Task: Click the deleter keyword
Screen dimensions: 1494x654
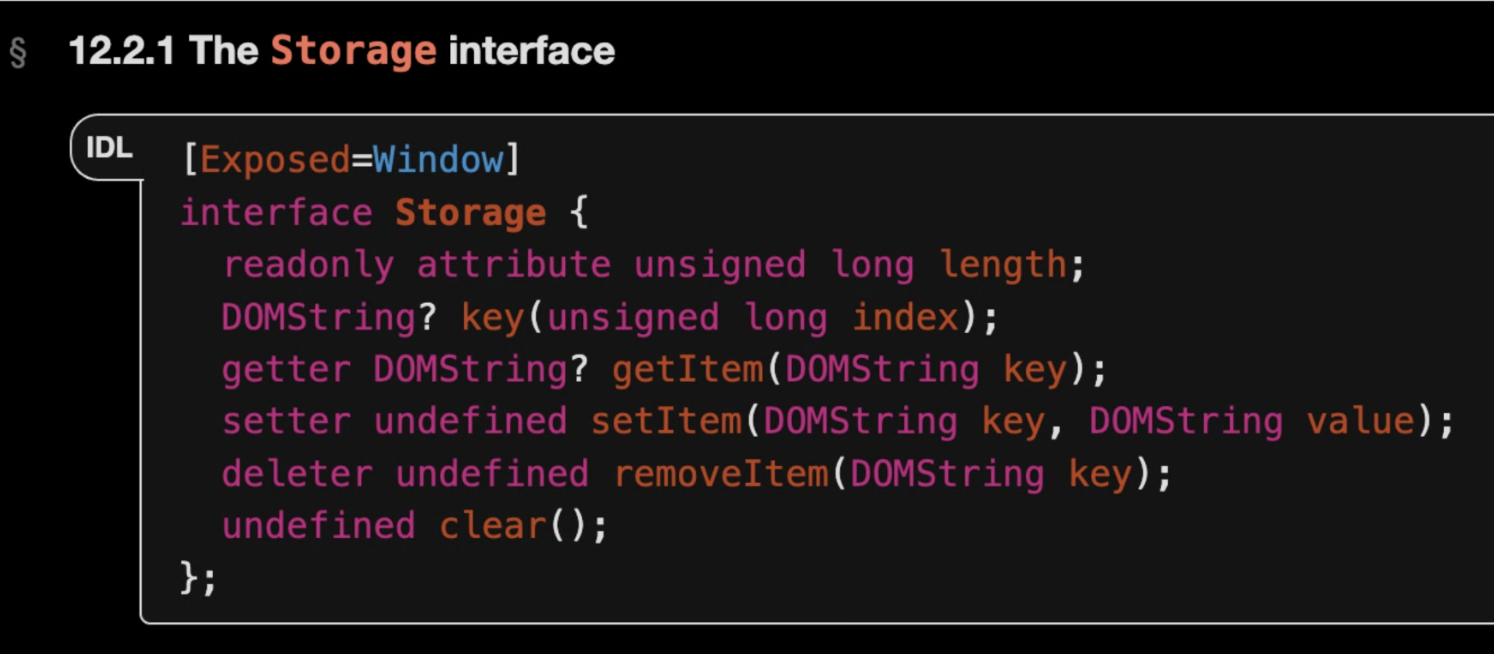Action: (297, 473)
